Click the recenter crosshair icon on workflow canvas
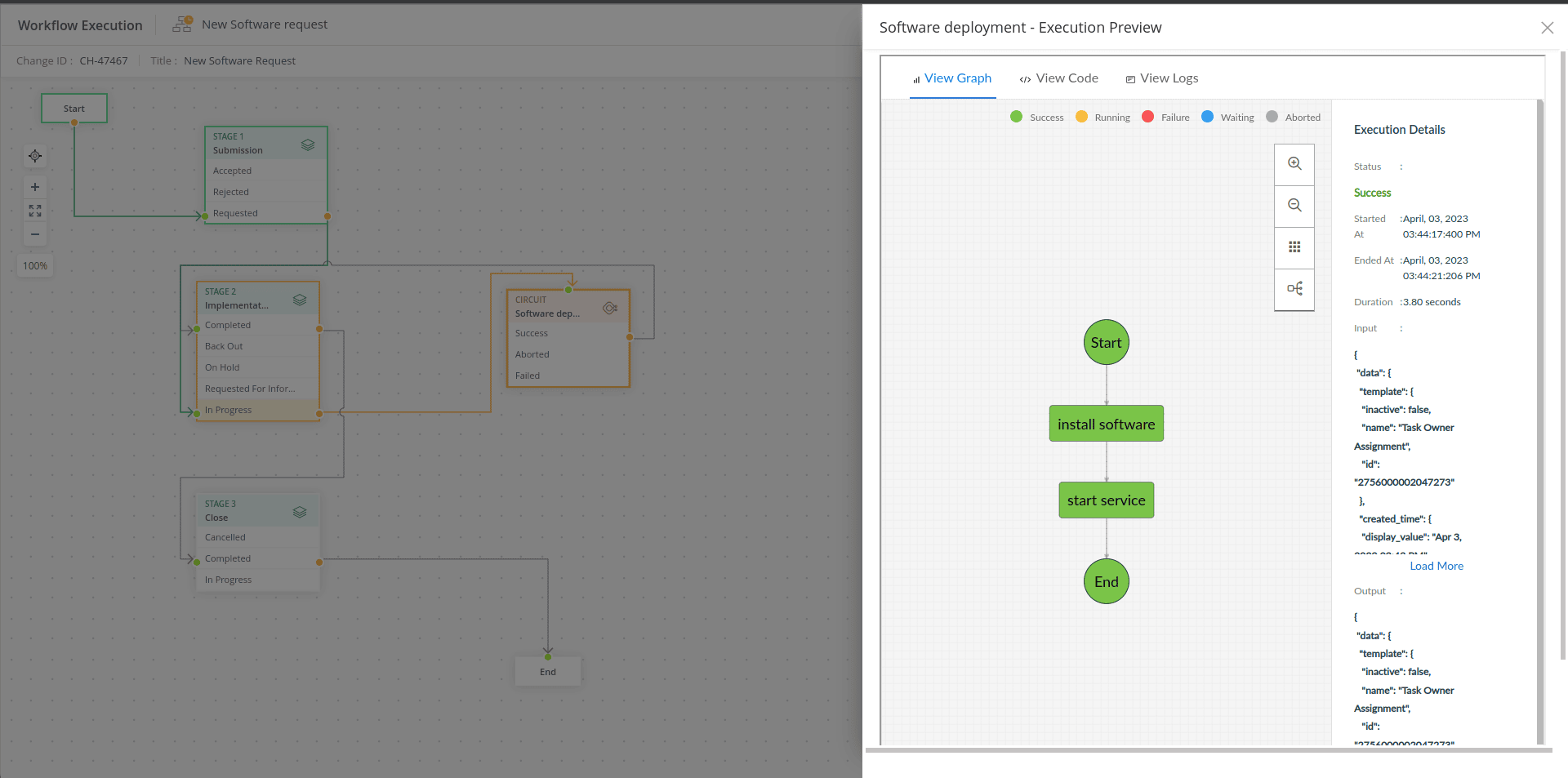 coord(35,156)
